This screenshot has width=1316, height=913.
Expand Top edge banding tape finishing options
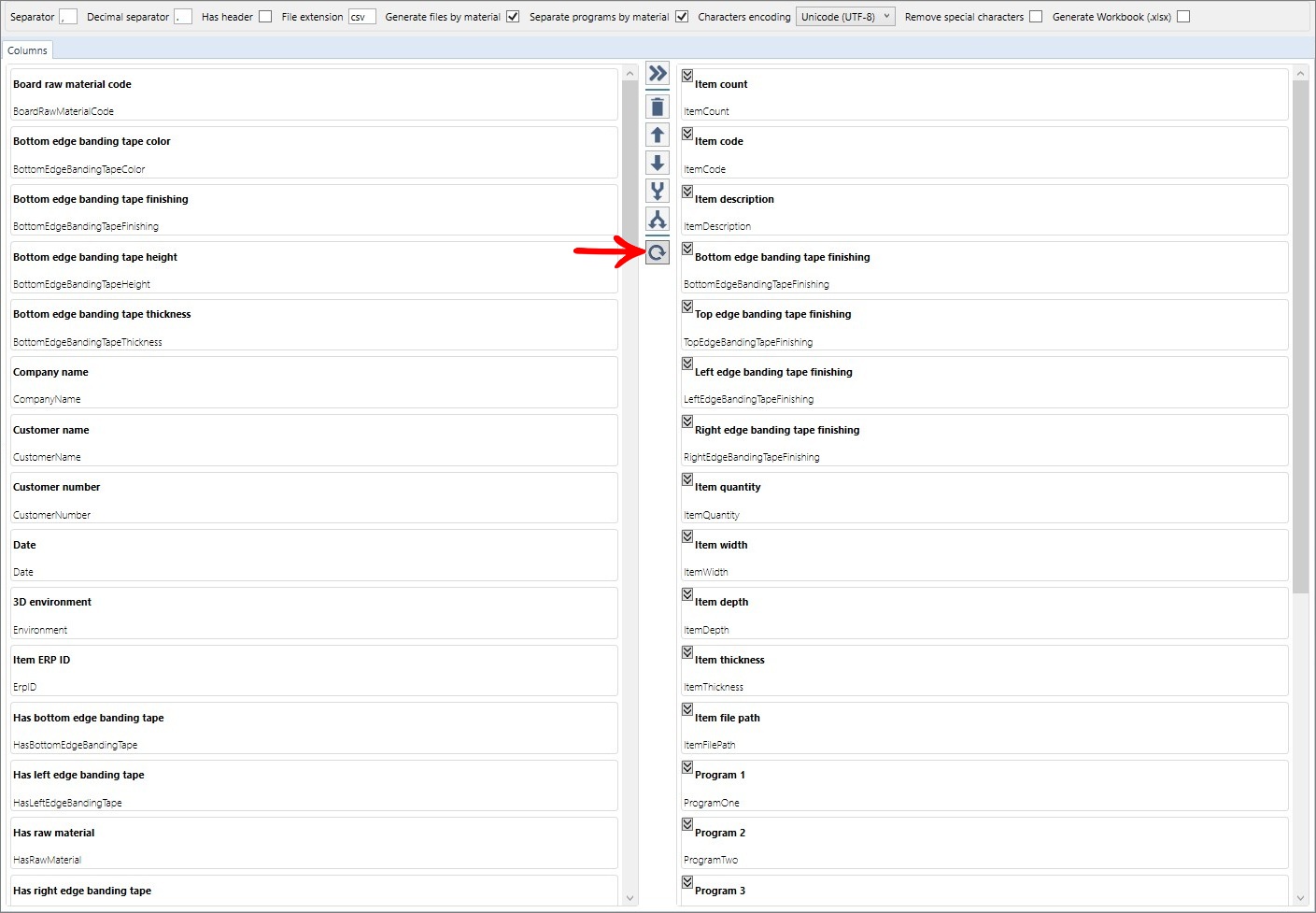687,307
